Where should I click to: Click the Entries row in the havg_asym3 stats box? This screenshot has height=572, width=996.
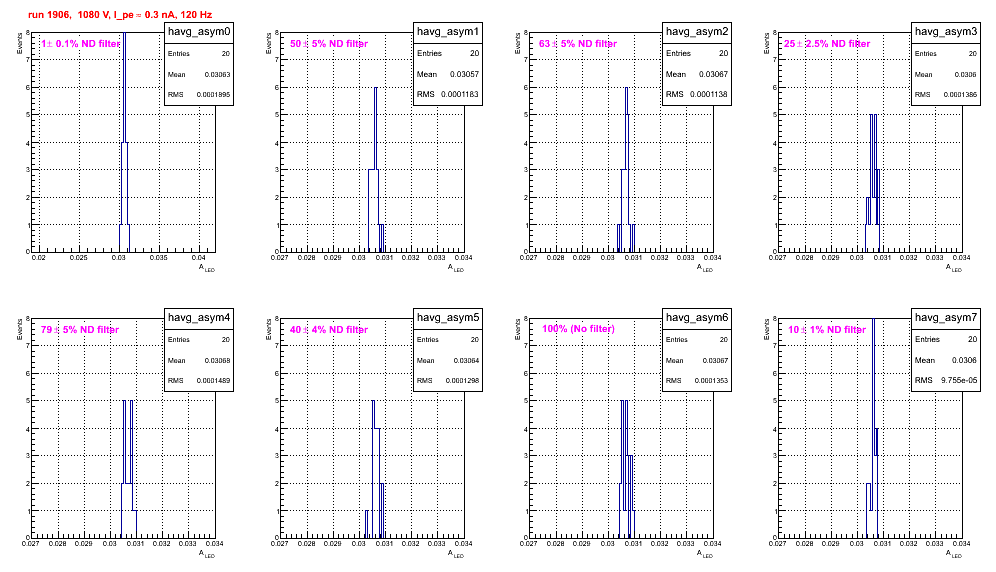tap(946, 54)
